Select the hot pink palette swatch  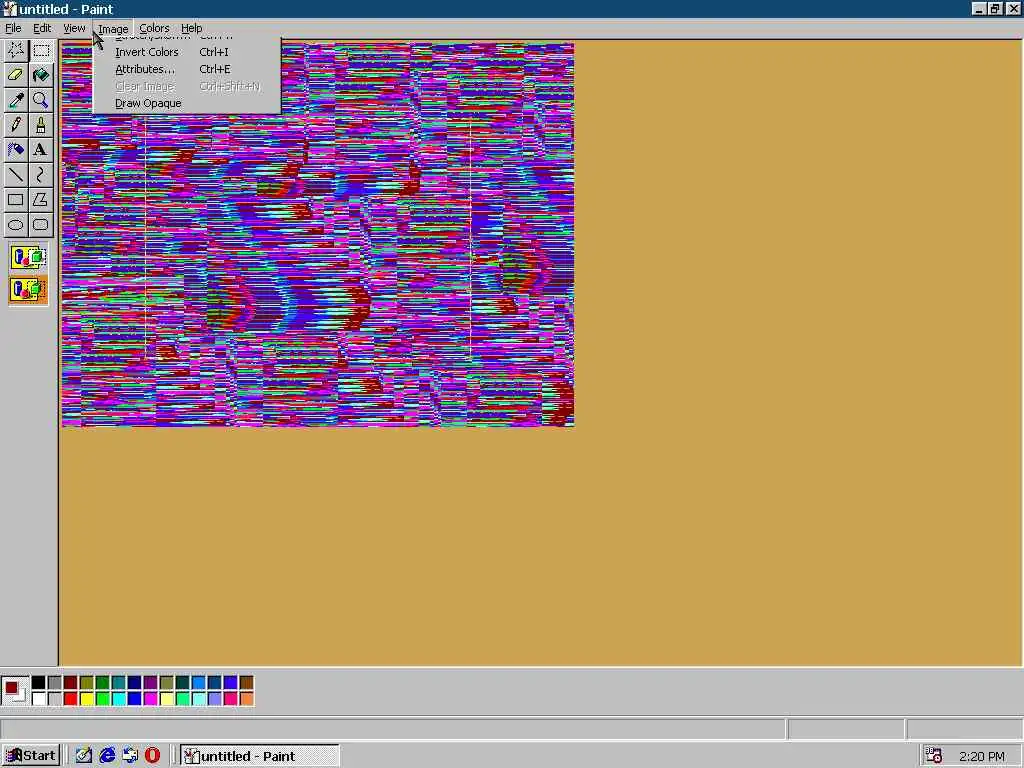(231, 699)
